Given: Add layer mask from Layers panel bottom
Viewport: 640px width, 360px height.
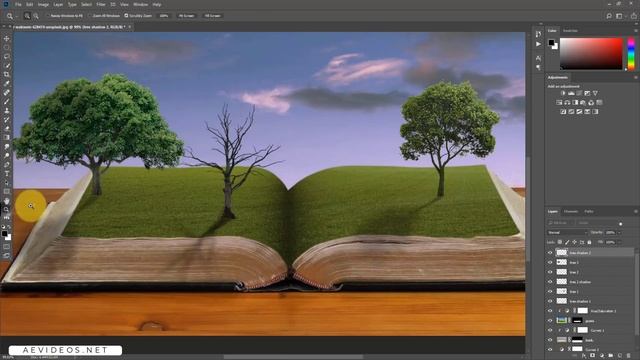Looking at the screenshot, I should point(593,356).
